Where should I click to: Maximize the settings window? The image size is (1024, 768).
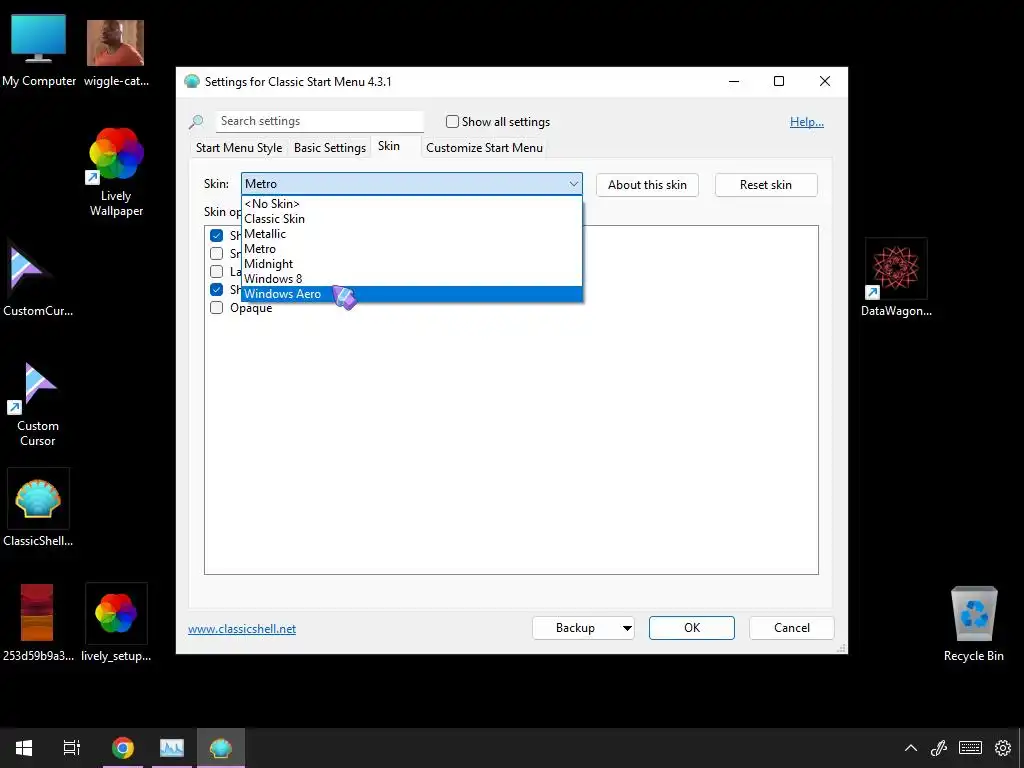click(x=779, y=82)
